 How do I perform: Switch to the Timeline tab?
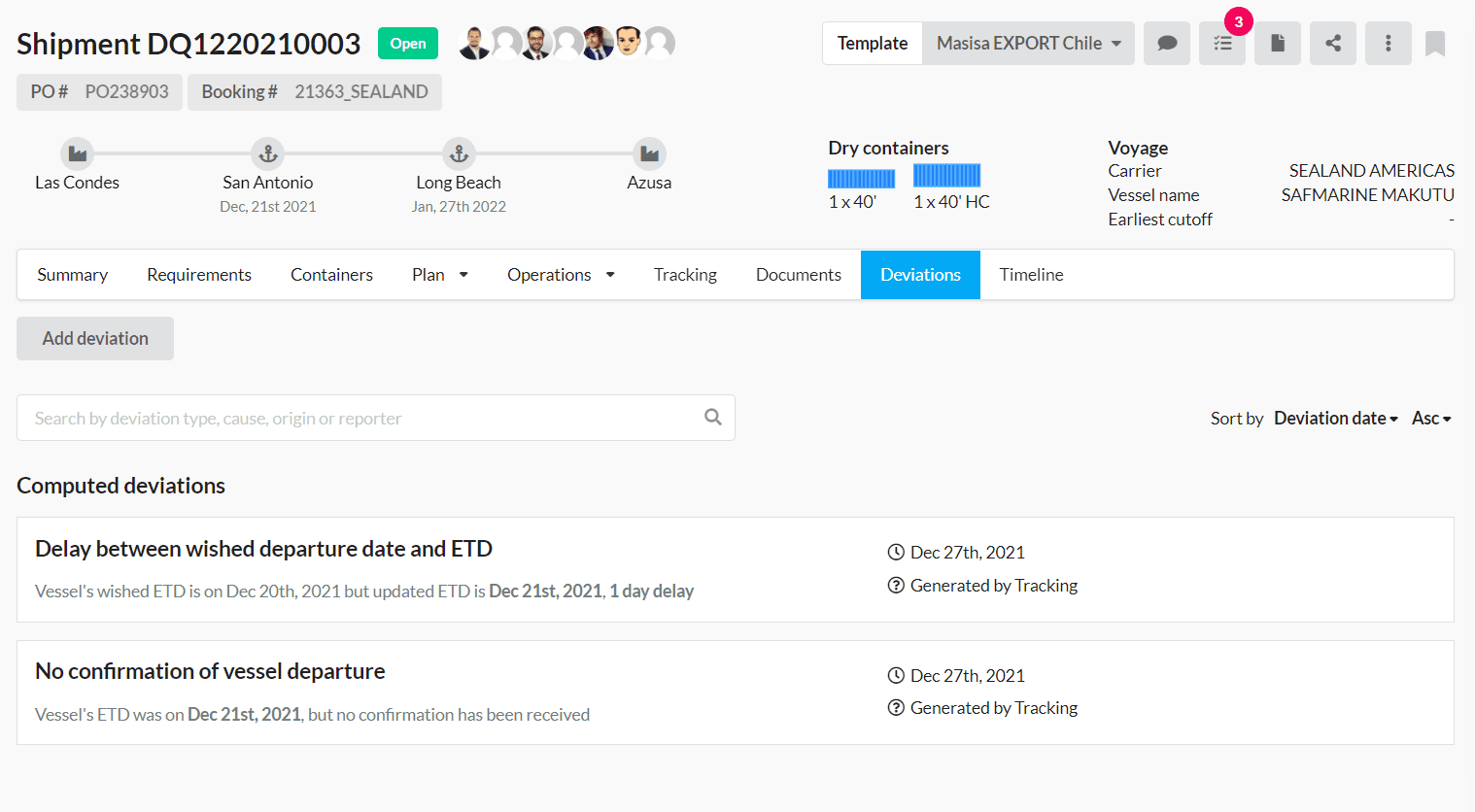tap(1031, 275)
